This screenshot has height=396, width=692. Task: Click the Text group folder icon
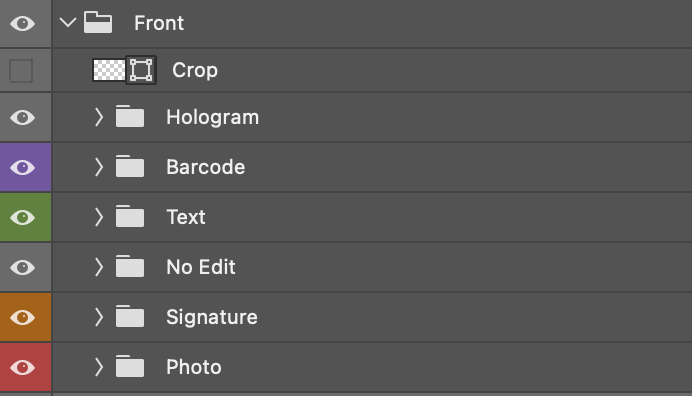pyautogui.click(x=130, y=216)
